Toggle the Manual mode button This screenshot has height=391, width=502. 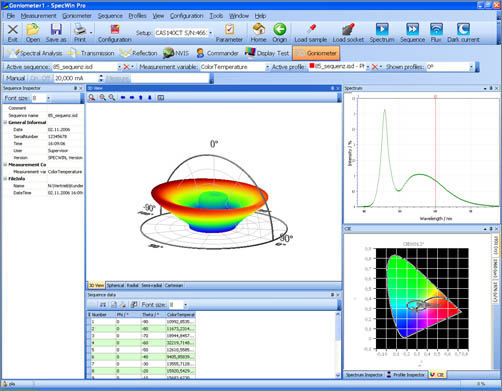(15, 78)
